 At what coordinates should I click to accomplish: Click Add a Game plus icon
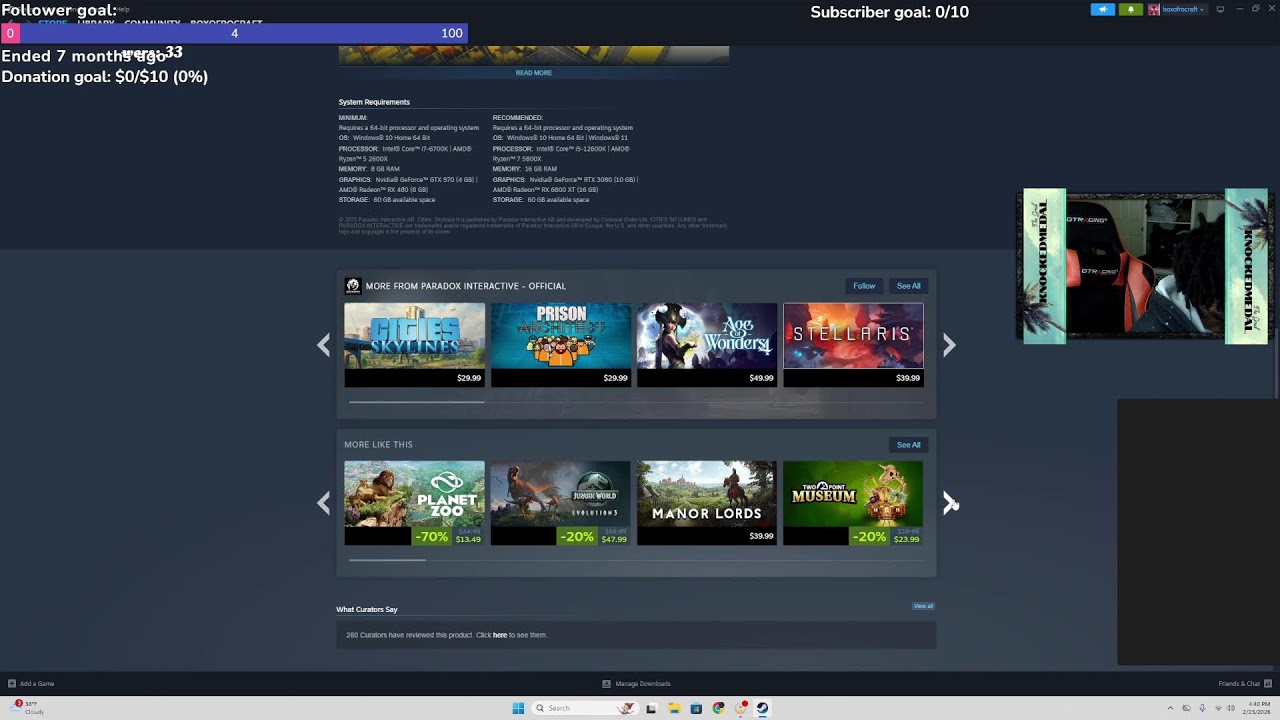12,684
